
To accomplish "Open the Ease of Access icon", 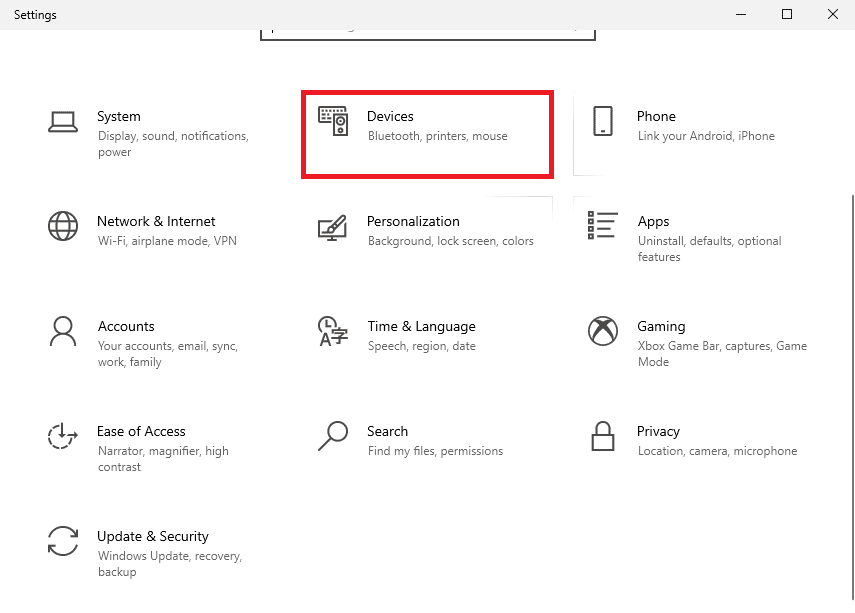I will pos(63,436).
